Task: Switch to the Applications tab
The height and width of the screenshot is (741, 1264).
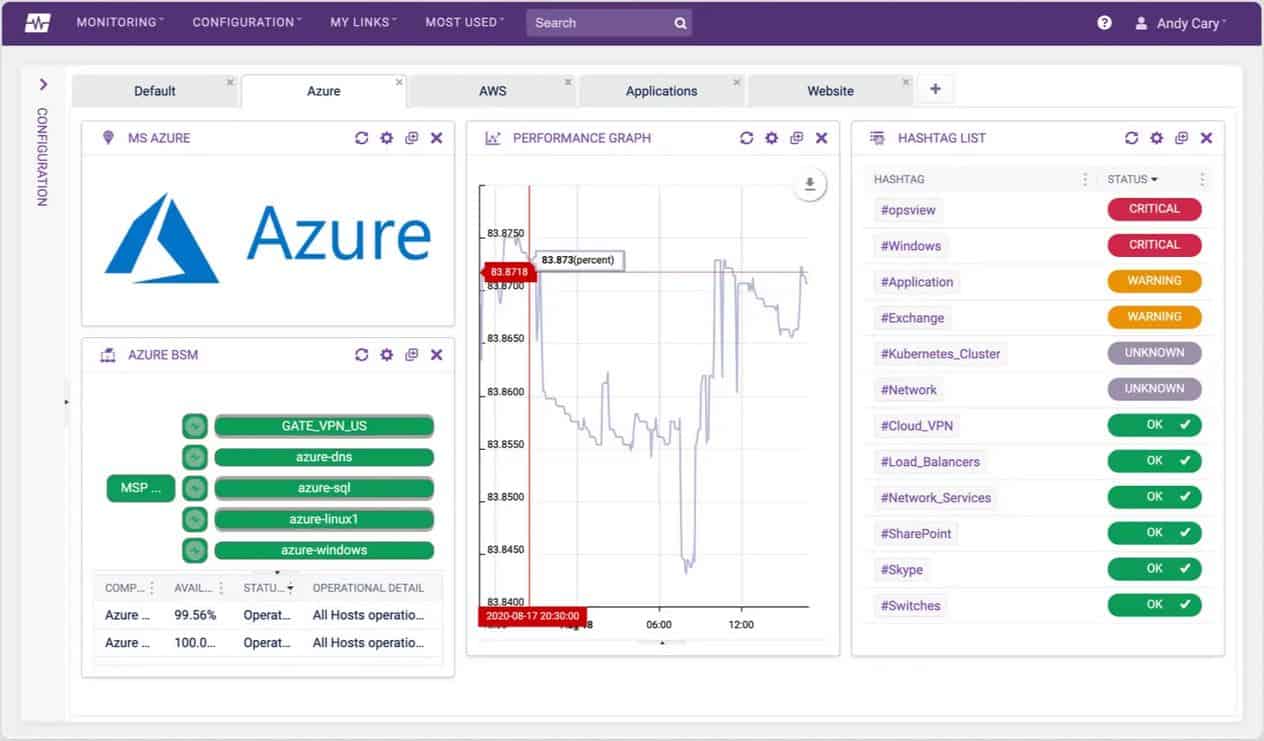Action: [661, 91]
